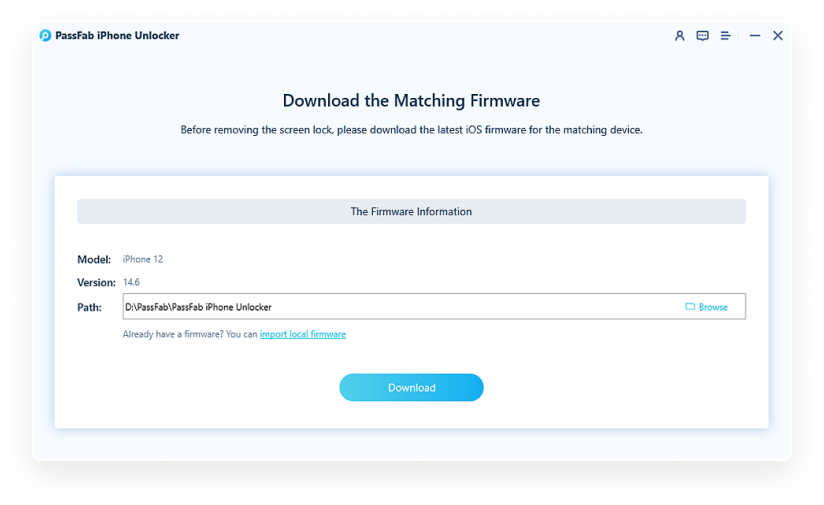This screenshot has height=505, width=824.
Task: Minimize the PassFab window
Action: point(755,36)
